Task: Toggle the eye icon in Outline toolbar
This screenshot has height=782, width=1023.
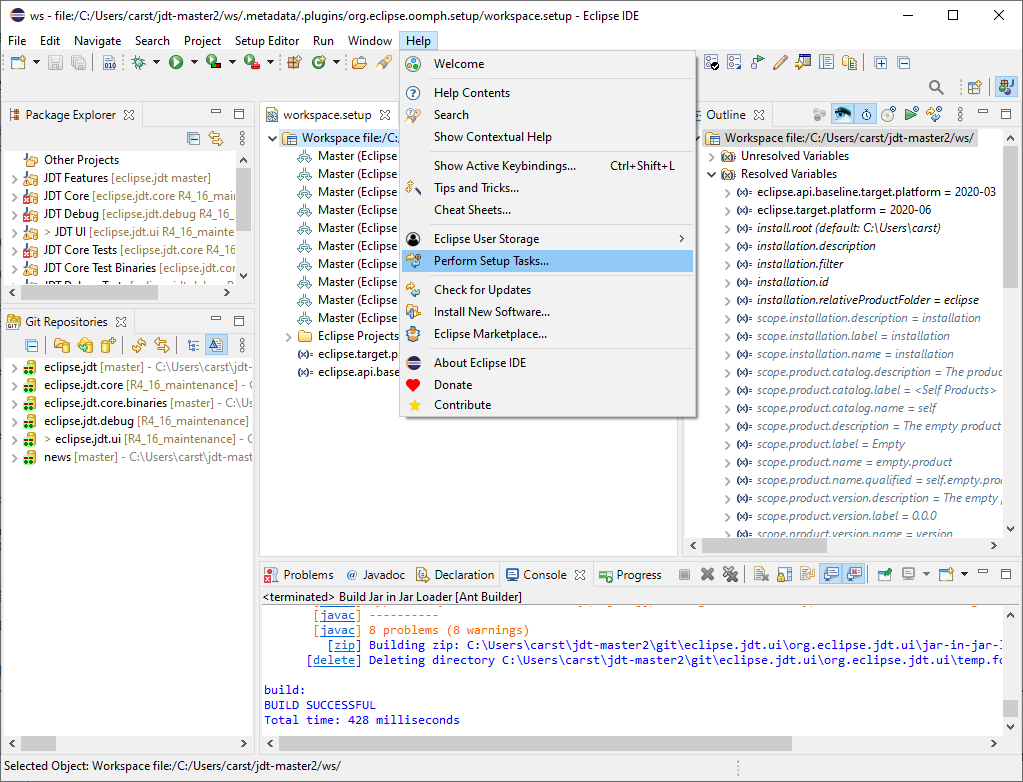Action: (x=842, y=114)
